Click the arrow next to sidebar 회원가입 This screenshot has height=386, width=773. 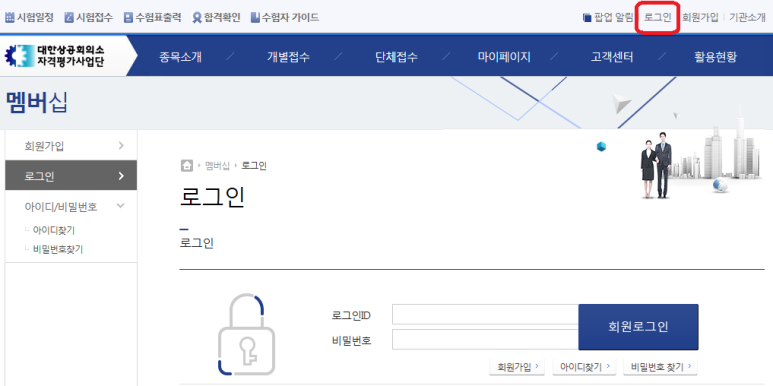click(121, 145)
